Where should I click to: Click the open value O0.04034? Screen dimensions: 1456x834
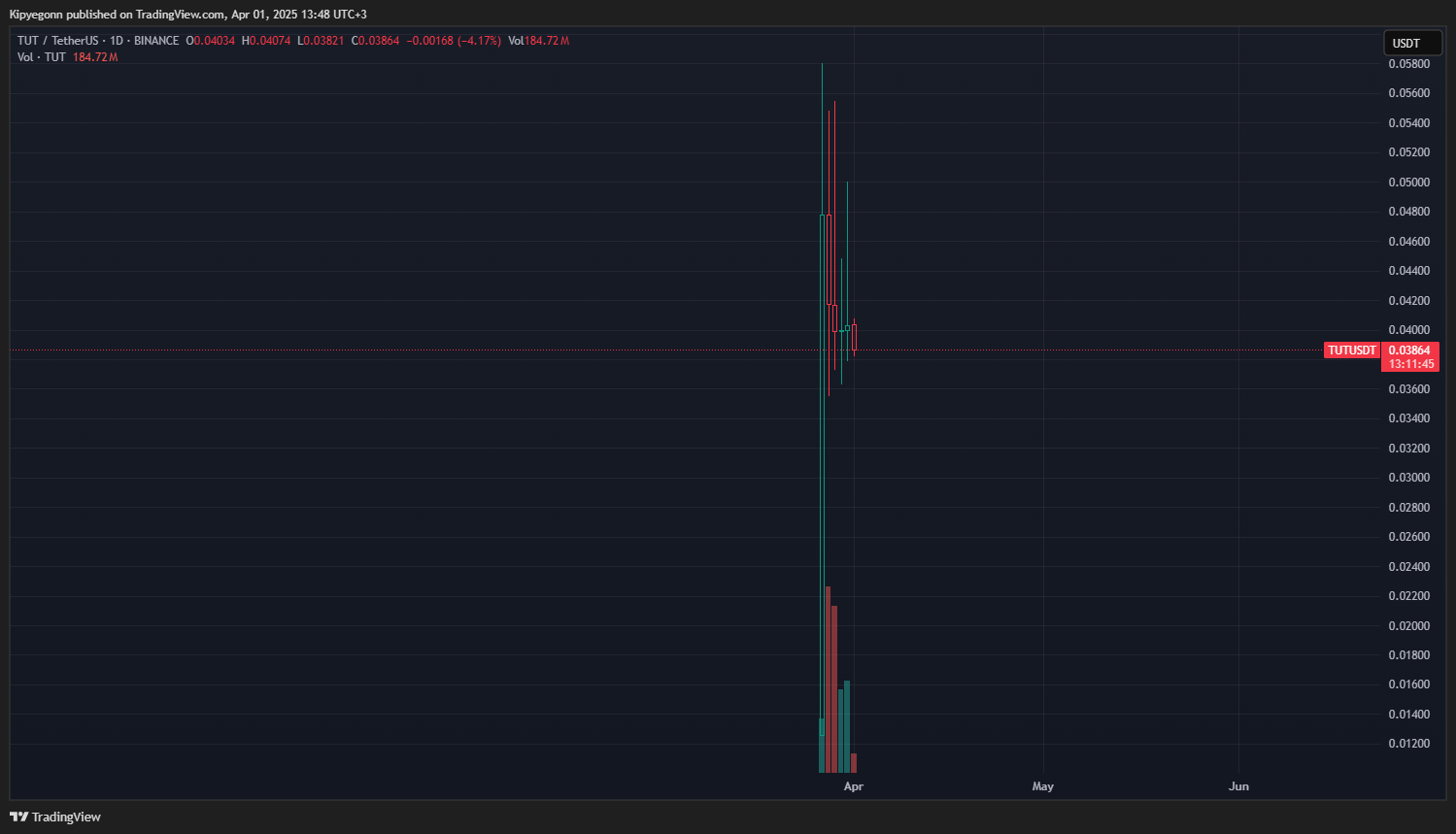click(x=211, y=41)
